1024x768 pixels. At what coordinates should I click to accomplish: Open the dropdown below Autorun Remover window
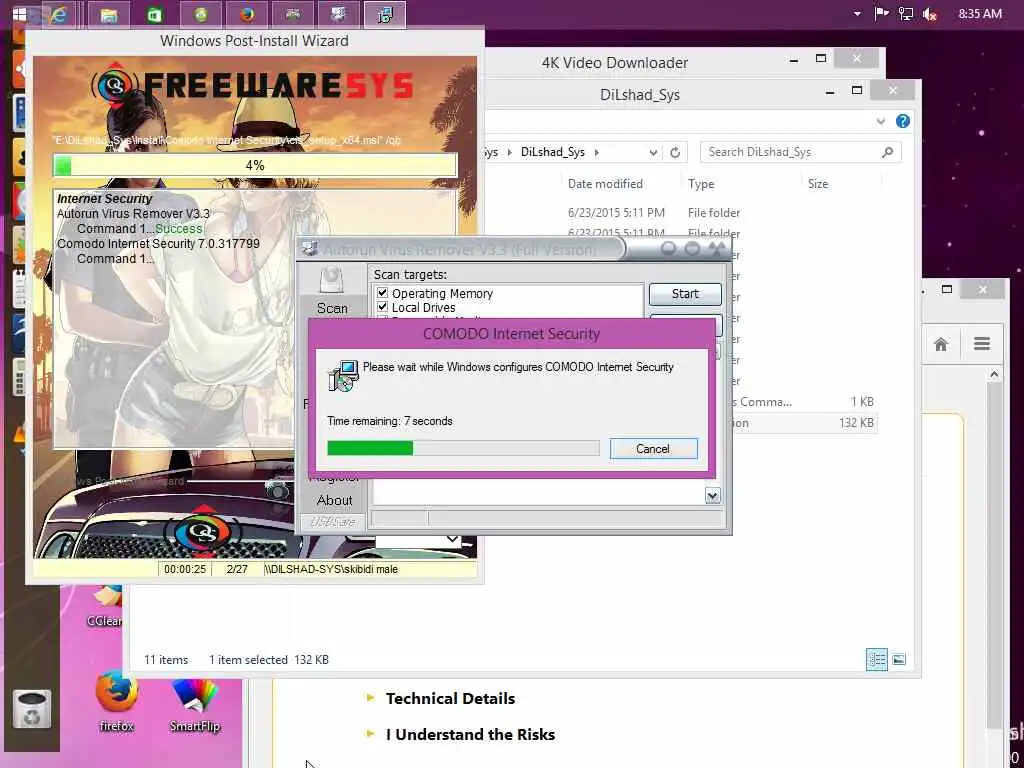coord(452,539)
